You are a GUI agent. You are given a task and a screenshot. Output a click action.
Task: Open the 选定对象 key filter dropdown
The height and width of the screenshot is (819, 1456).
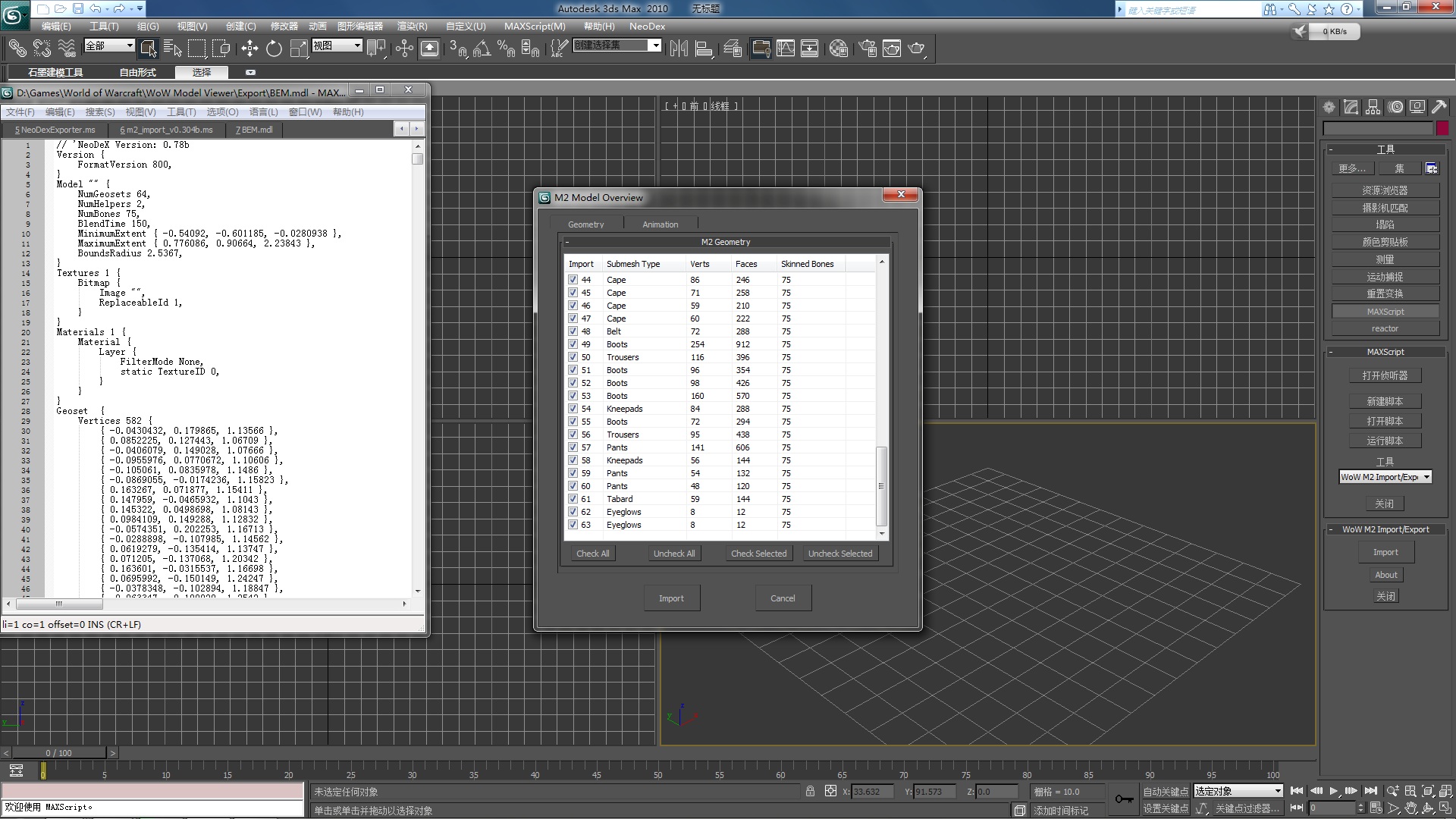pos(1238,791)
